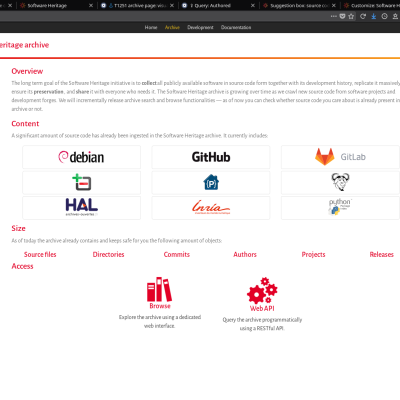The height and width of the screenshot is (400, 400).
Task: Click the clock history icon in toolbar
Action: pyautogui.click(x=384, y=16)
